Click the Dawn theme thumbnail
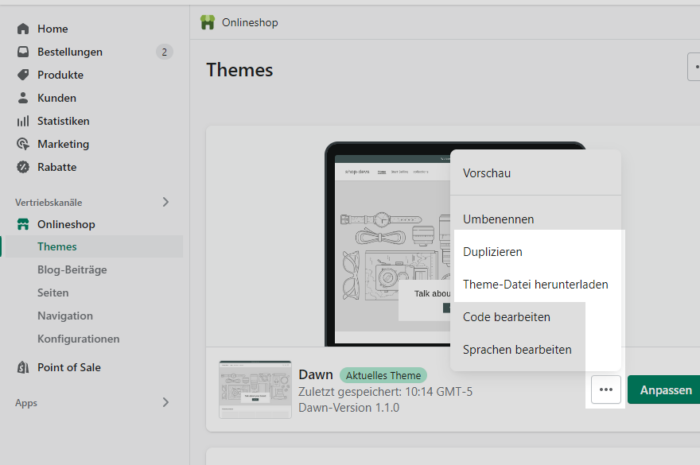The width and height of the screenshot is (700, 465). pyautogui.click(x=255, y=389)
